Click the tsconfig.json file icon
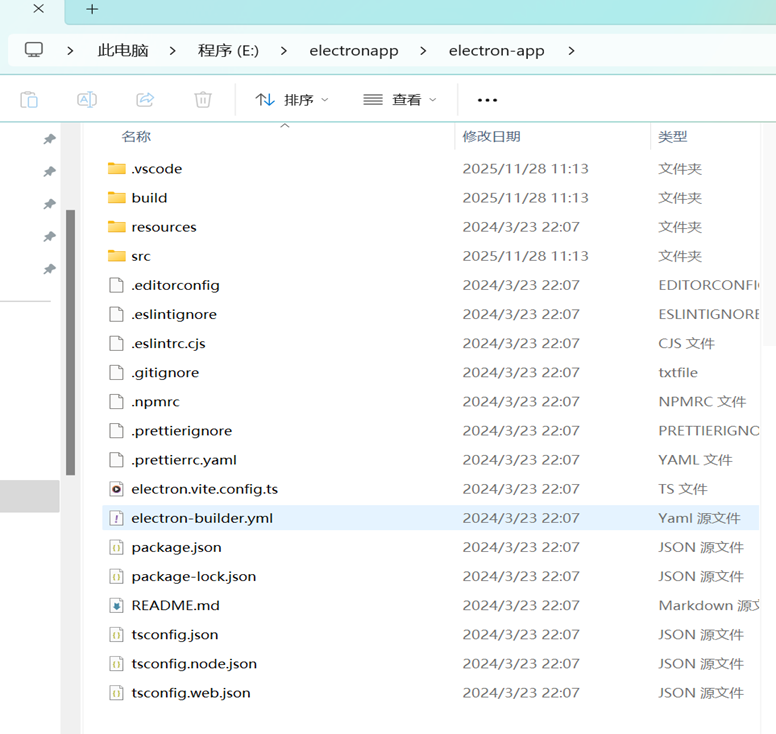Image resolution: width=776 pixels, height=734 pixels. coord(116,635)
